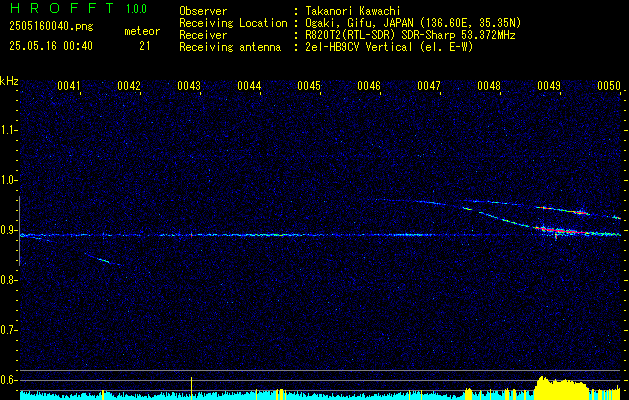Select filename 2505160040.png
The image size is (629, 400).
[x=51, y=27]
